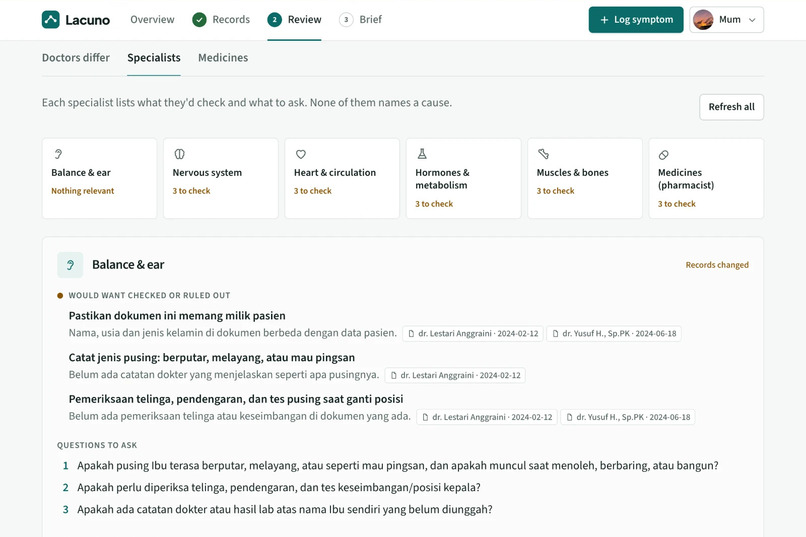Click the ear icon in Balance & ear section header
The height and width of the screenshot is (537, 806).
click(x=70, y=265)
